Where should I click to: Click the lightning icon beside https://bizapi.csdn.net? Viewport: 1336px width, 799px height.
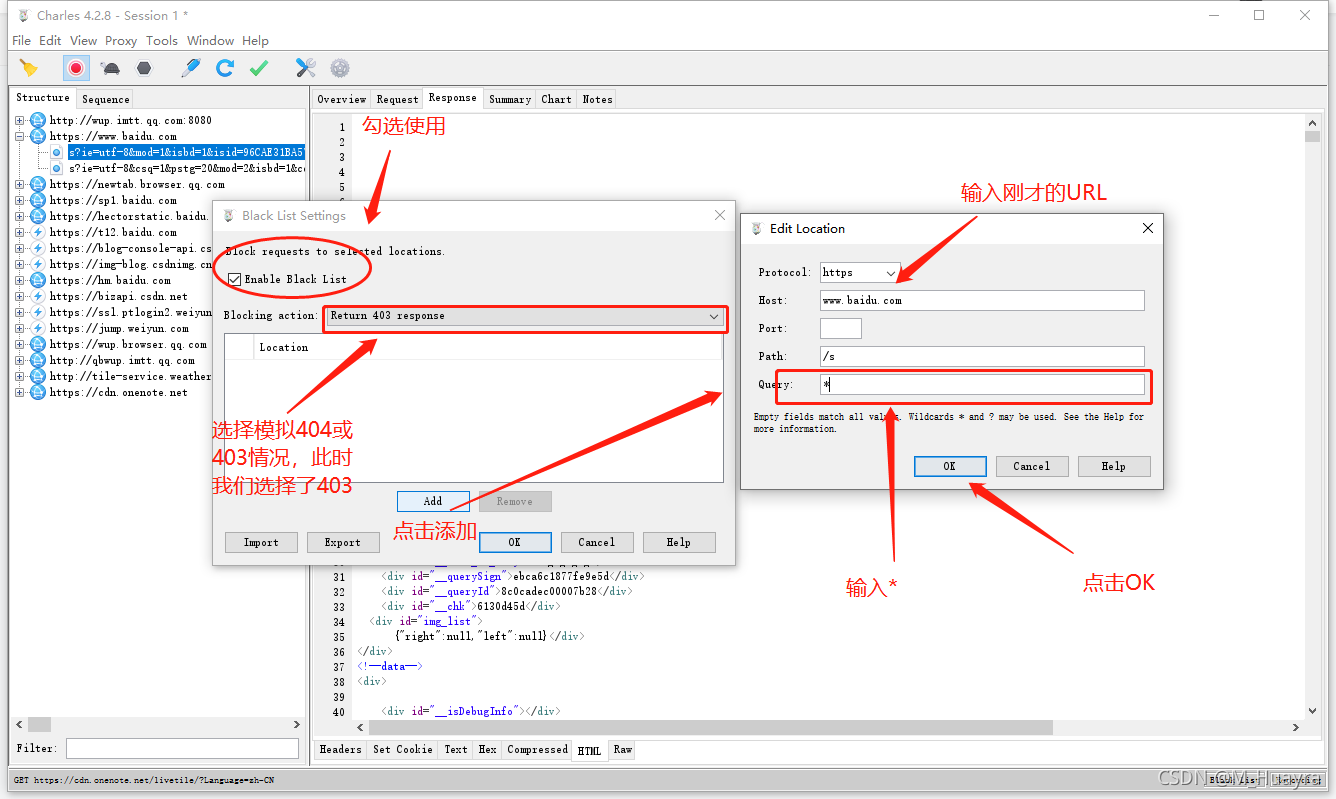[38, 296]
